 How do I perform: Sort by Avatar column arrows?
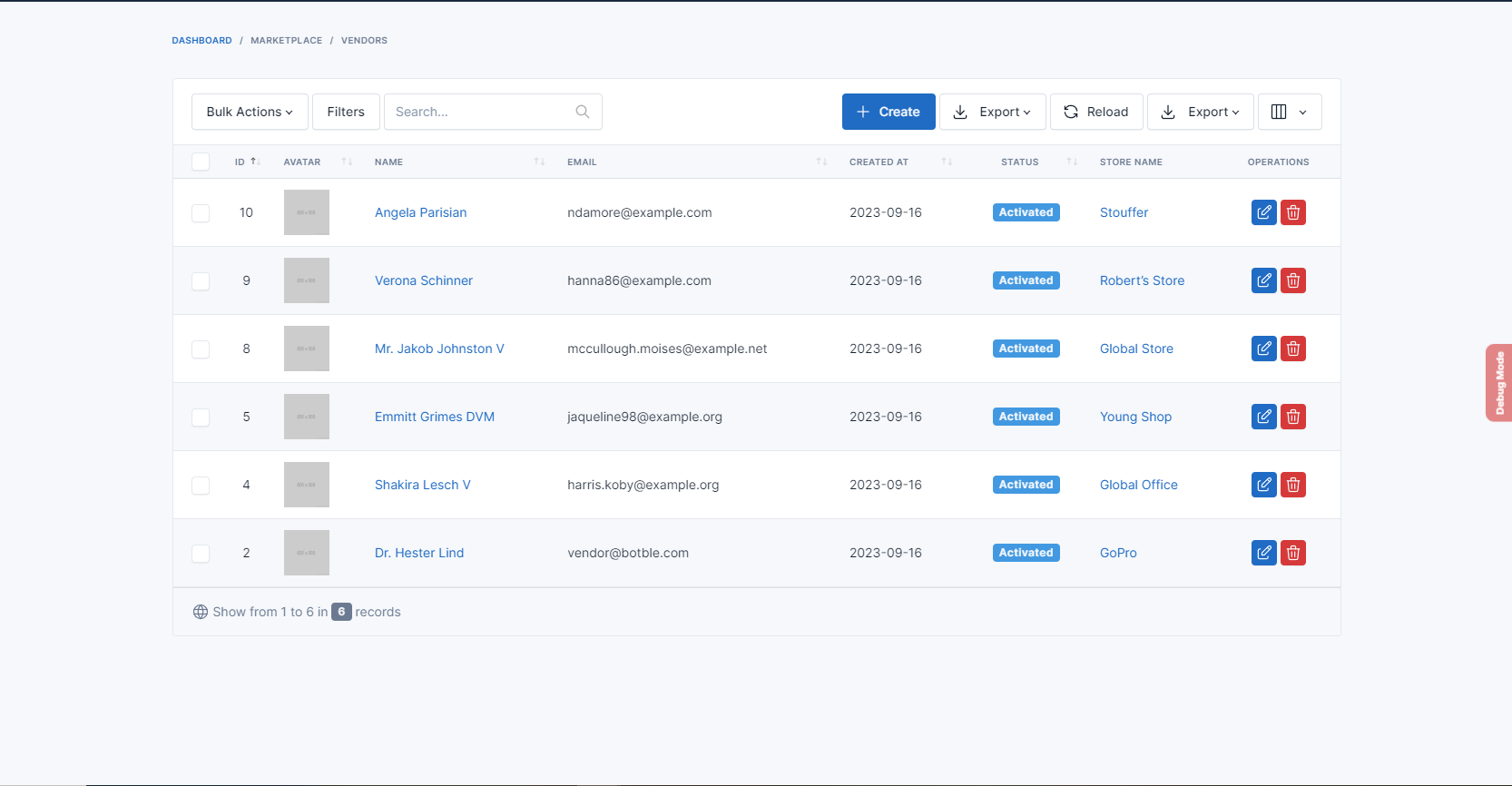(x=347, y=162)
